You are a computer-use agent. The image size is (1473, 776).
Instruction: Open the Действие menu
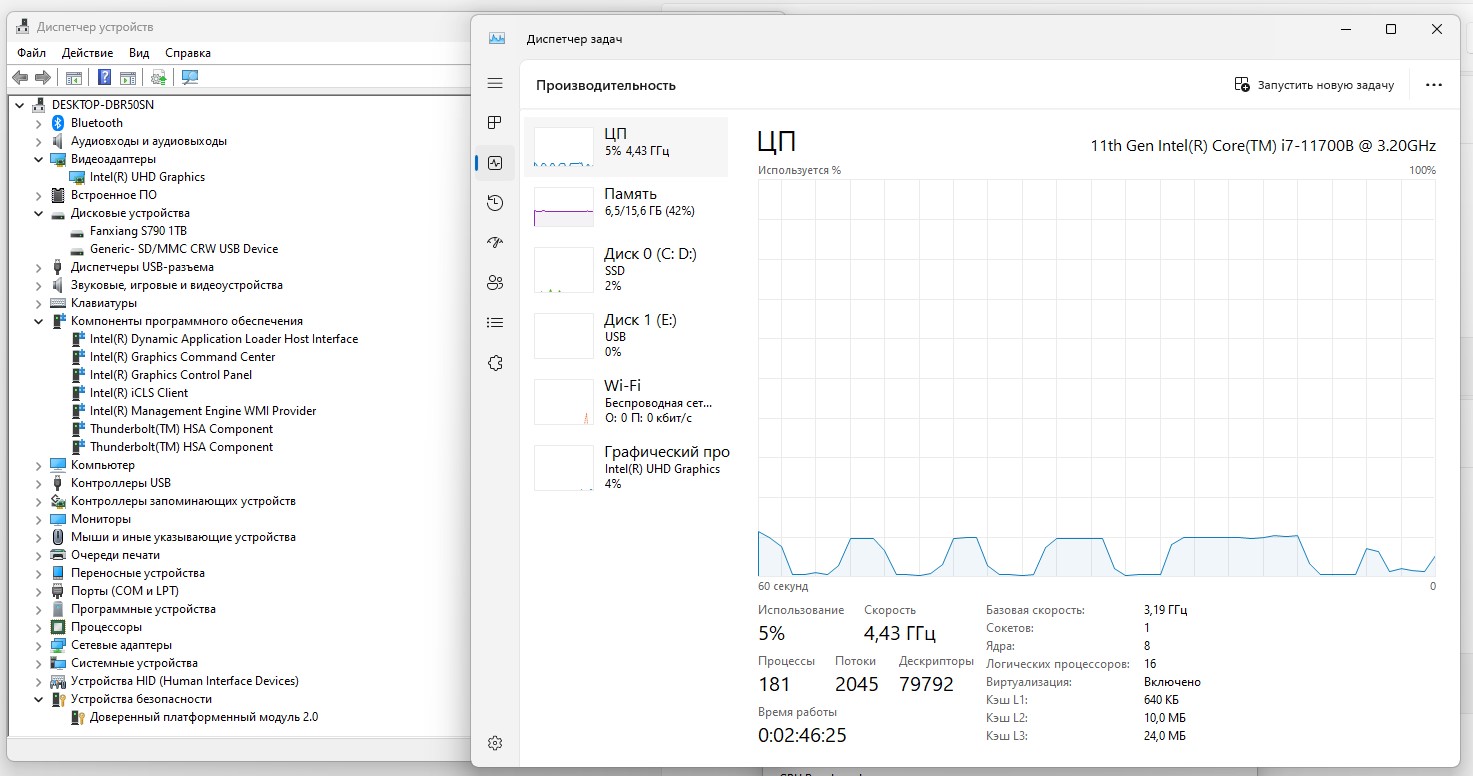pos(87,53)
